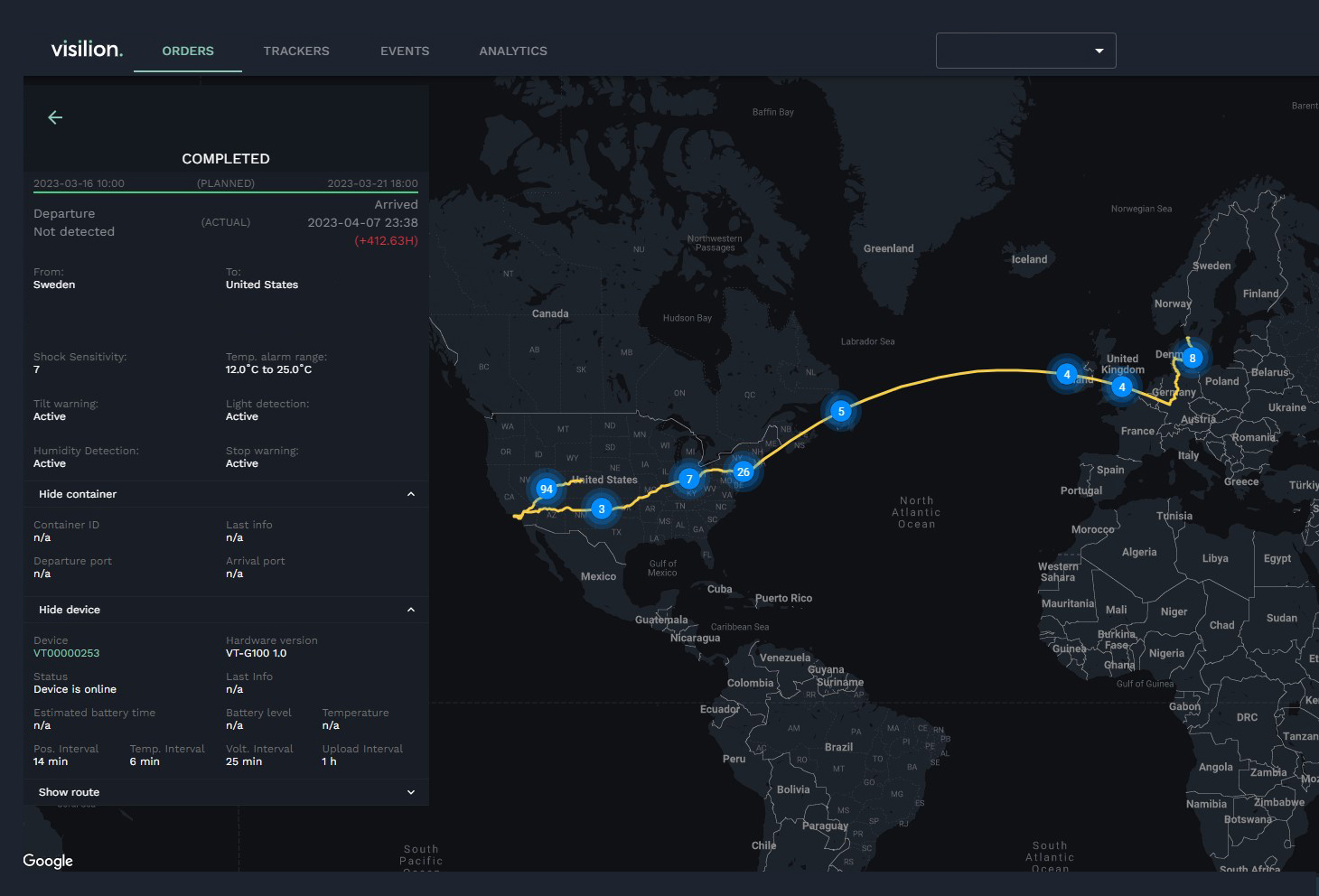Select the map cluster marker numbered 5
Screen dimensions: 1319x896
pyautogui.click(x=841, y=411)
